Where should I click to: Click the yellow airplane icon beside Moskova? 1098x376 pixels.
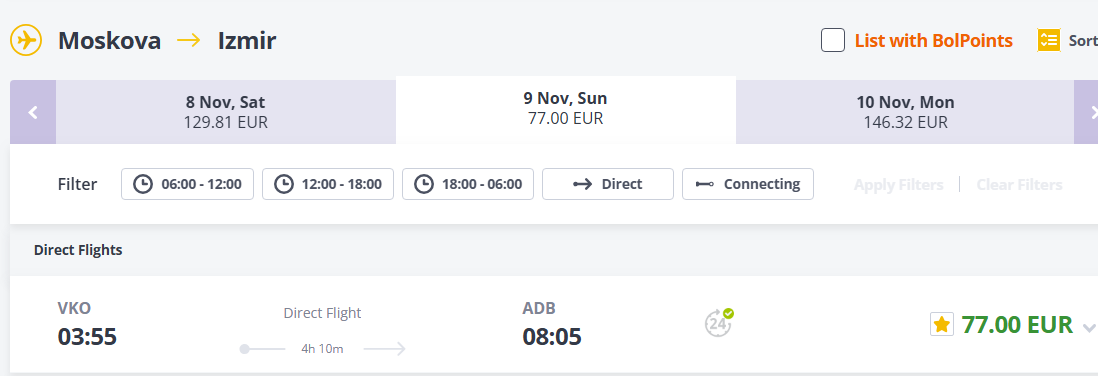coord(27,41)
